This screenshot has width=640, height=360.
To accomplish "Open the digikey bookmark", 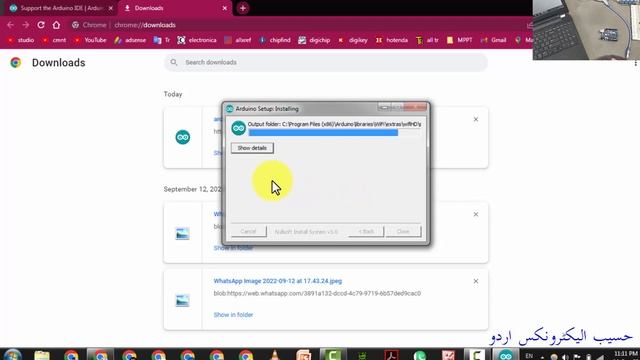I will 353,40.
